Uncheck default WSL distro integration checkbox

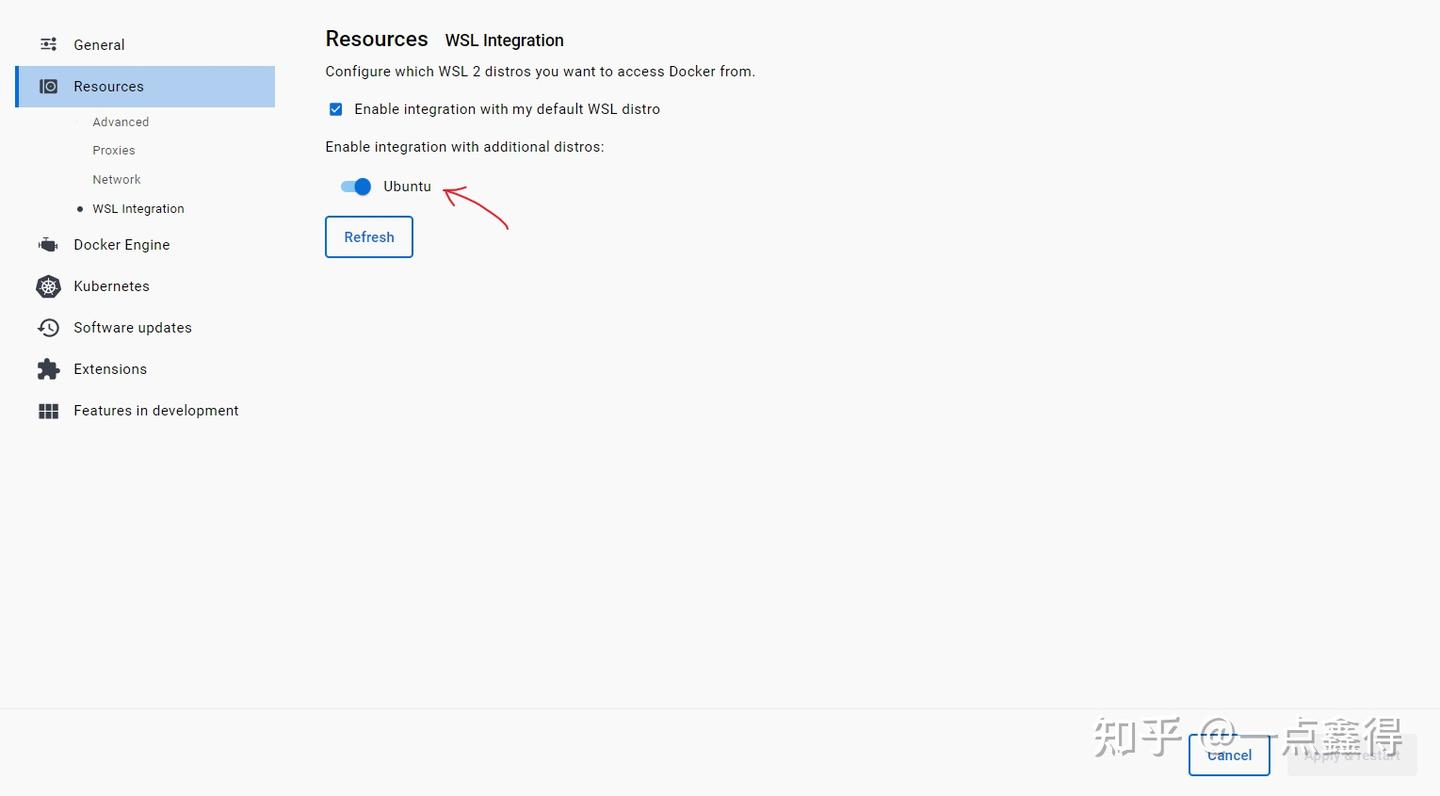pos(336,109)
